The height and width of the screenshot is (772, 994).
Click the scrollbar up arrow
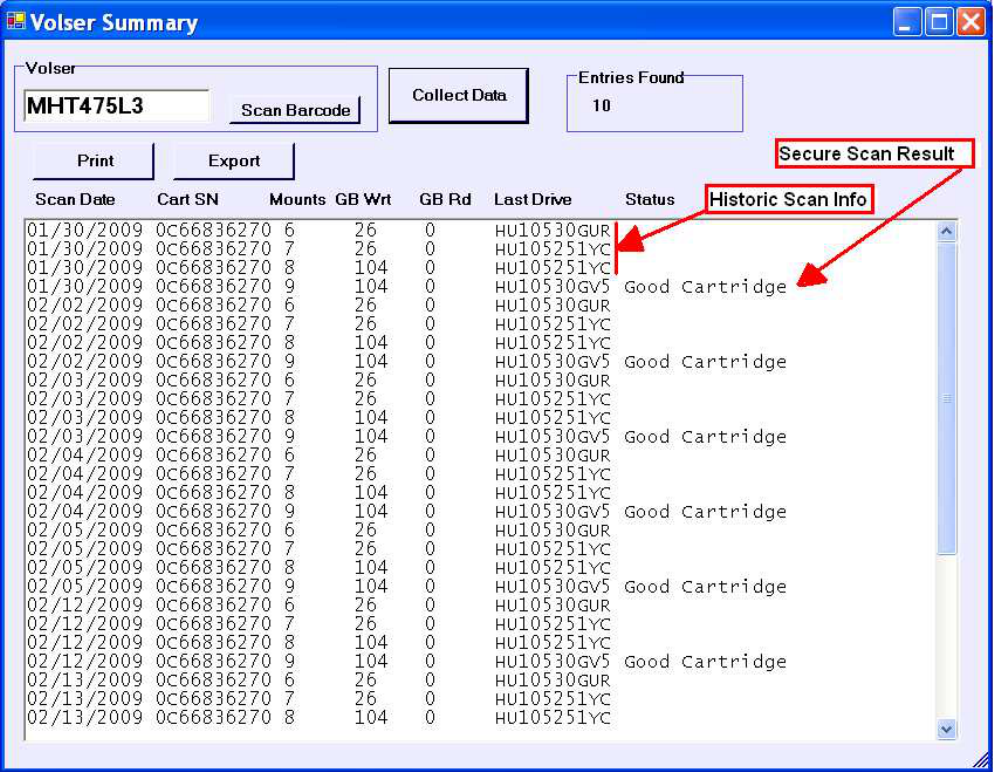946,231
